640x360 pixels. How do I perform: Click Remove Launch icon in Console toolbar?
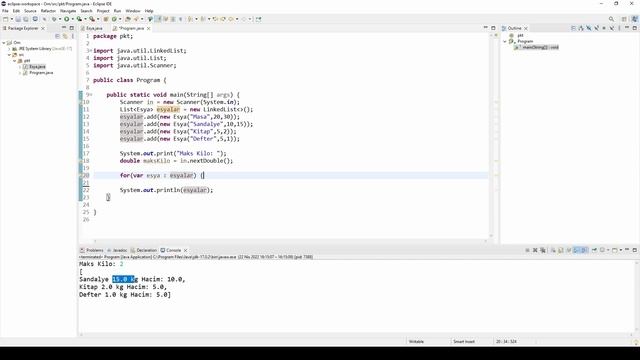[x=535, y=250]
